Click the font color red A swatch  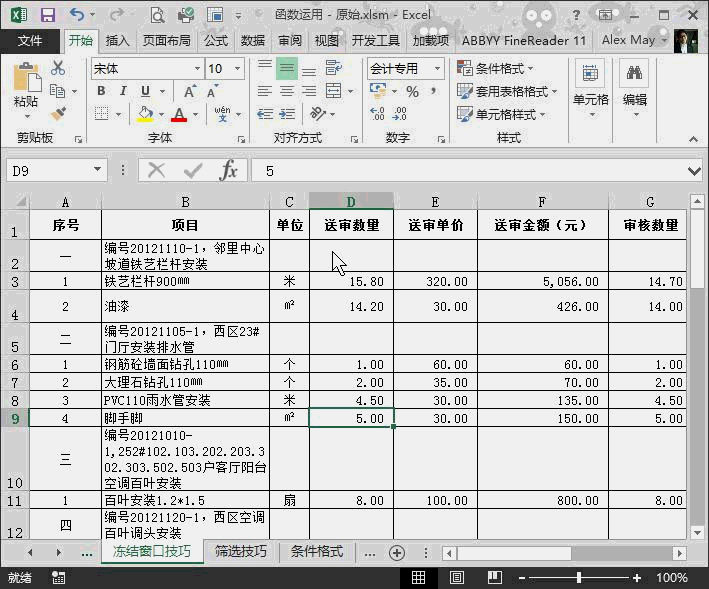pos(179,114)
